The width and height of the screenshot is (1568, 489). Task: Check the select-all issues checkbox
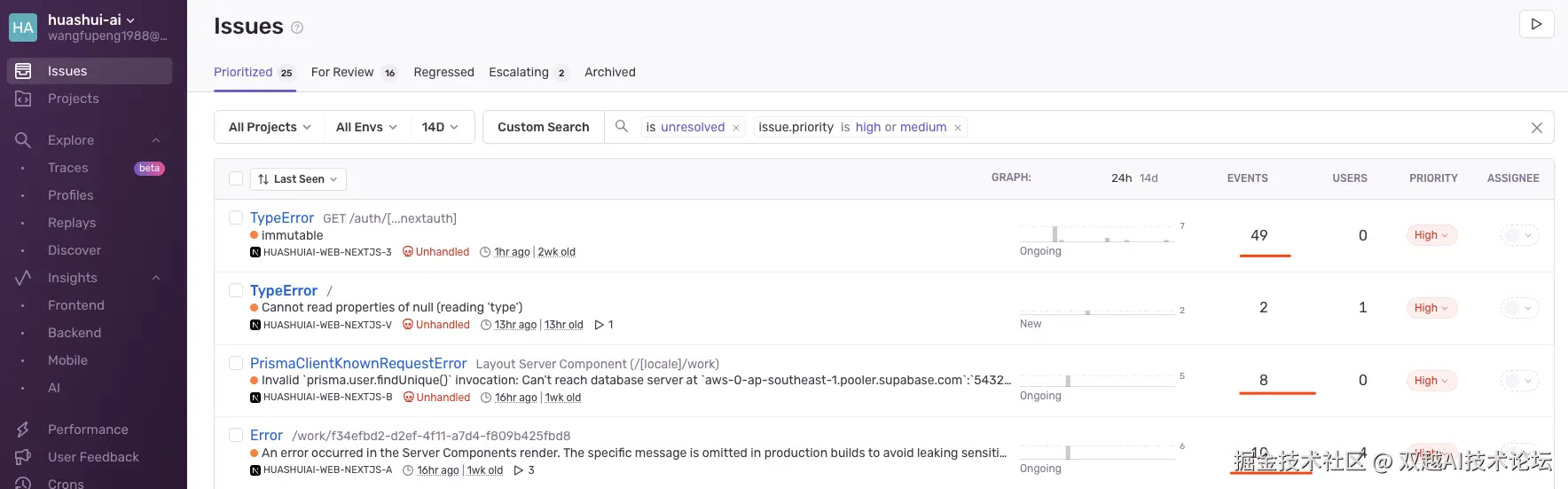coord(236,178)
